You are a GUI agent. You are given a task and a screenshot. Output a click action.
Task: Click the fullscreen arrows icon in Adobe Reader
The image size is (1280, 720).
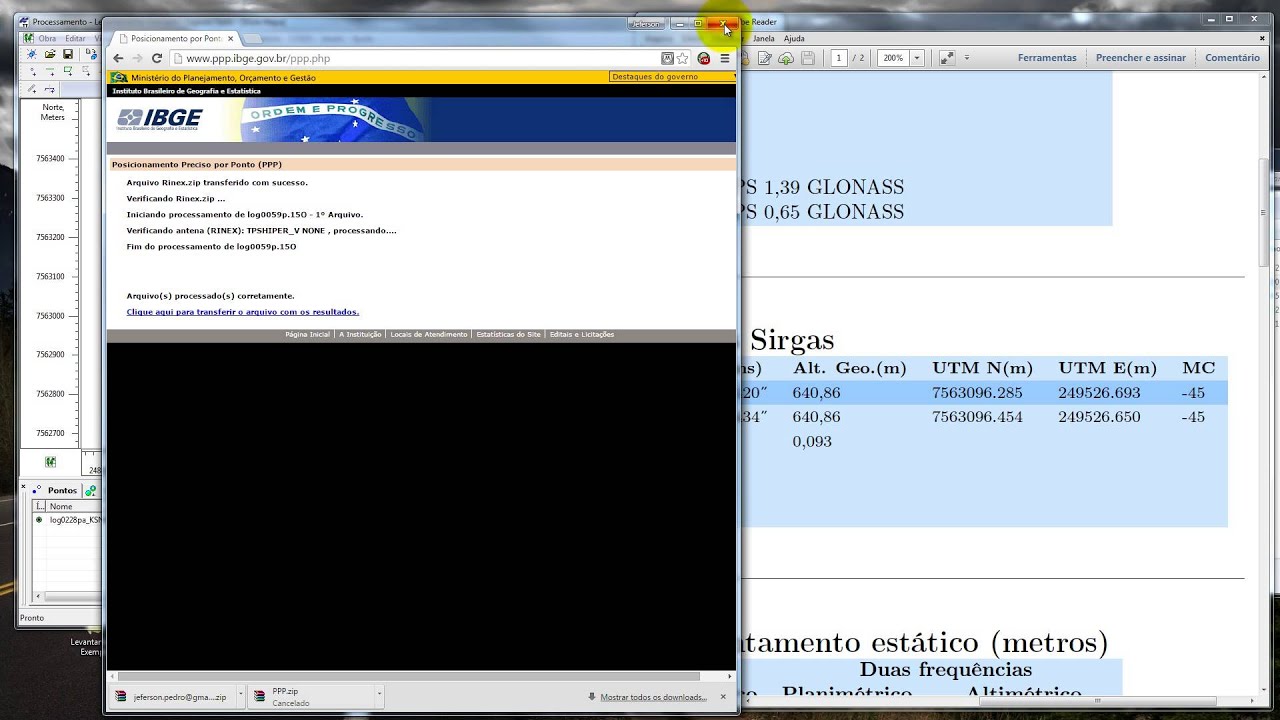pos(947,58)
